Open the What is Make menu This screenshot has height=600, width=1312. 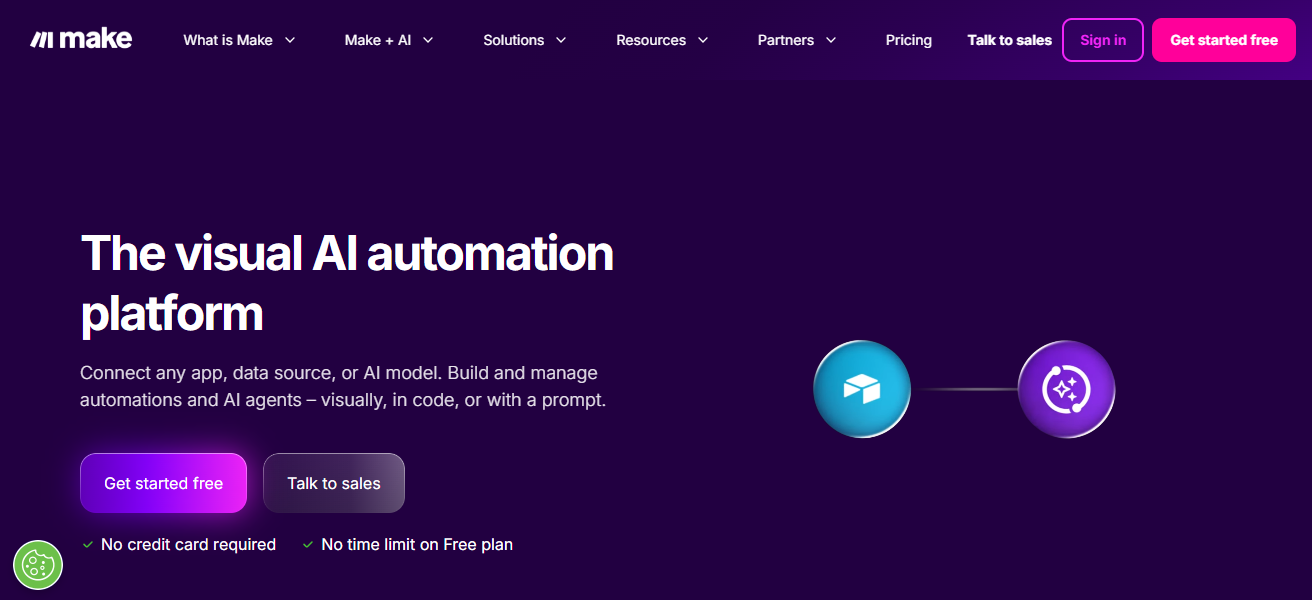tap(240, 40)
